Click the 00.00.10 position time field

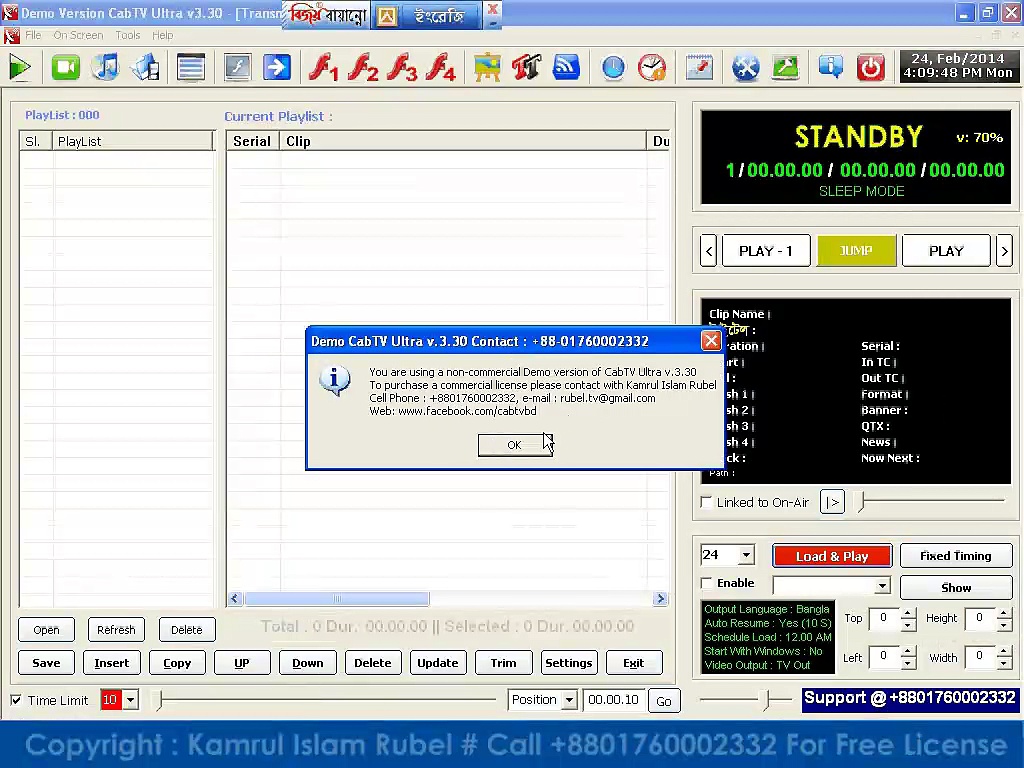(613, 700)
